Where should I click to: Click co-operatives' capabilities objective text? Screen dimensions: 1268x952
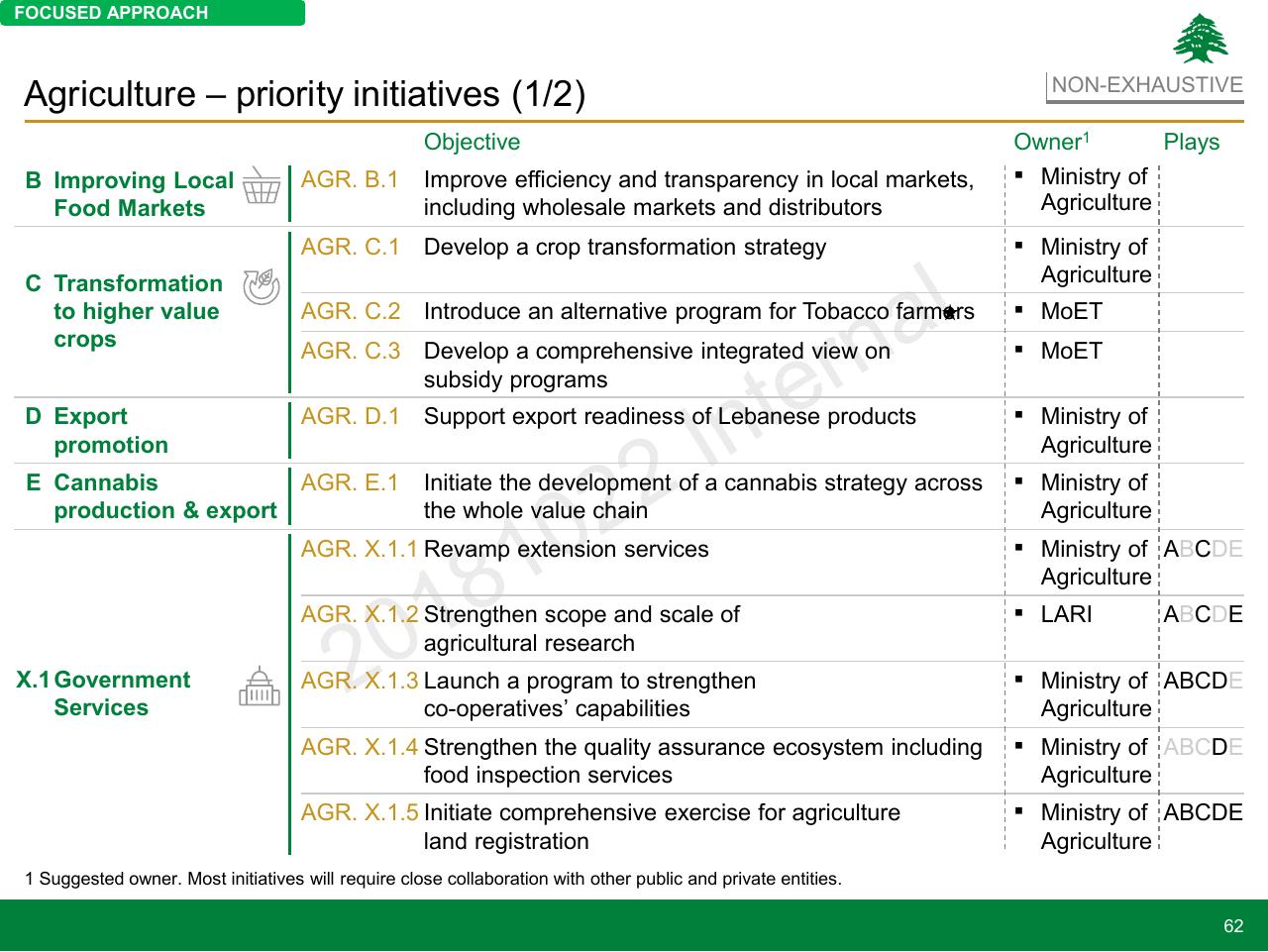pos(589,694)
